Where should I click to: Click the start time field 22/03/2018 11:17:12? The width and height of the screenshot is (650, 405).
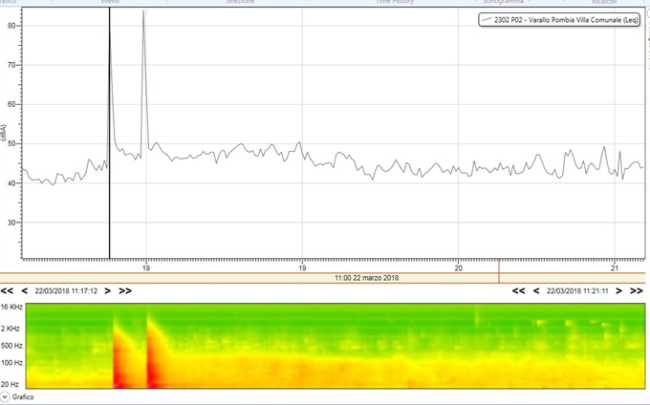pyautogui.click(x=66, y=290)
